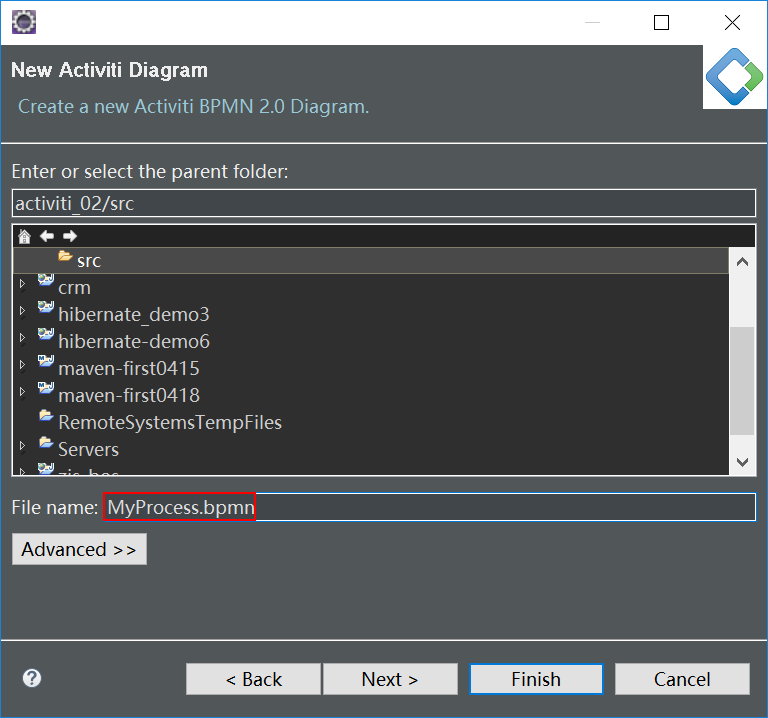Select Servers in the tree

pos(89,450)
